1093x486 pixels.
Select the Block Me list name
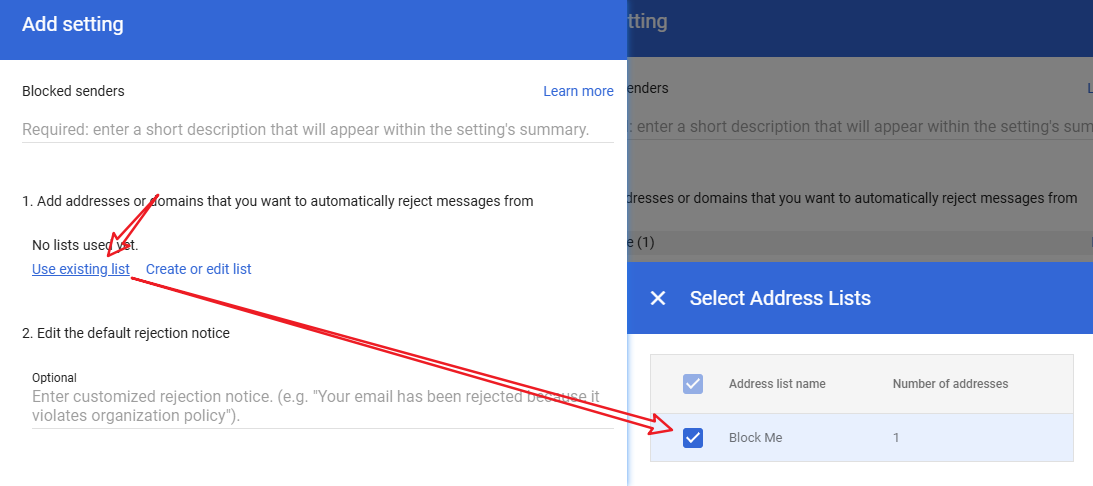[755, 438]
